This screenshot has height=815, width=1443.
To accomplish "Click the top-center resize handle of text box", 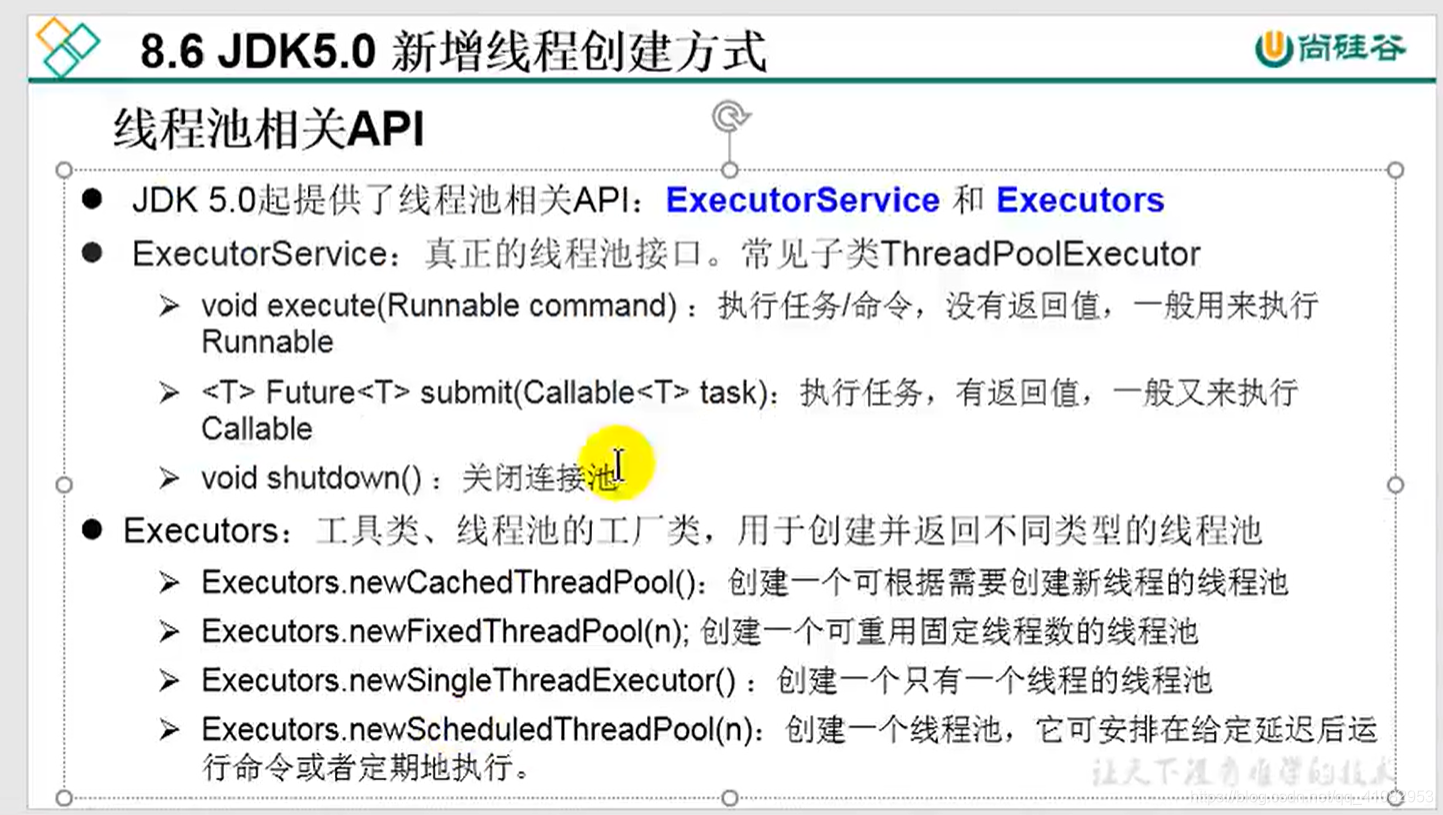I will click(730, 170).
